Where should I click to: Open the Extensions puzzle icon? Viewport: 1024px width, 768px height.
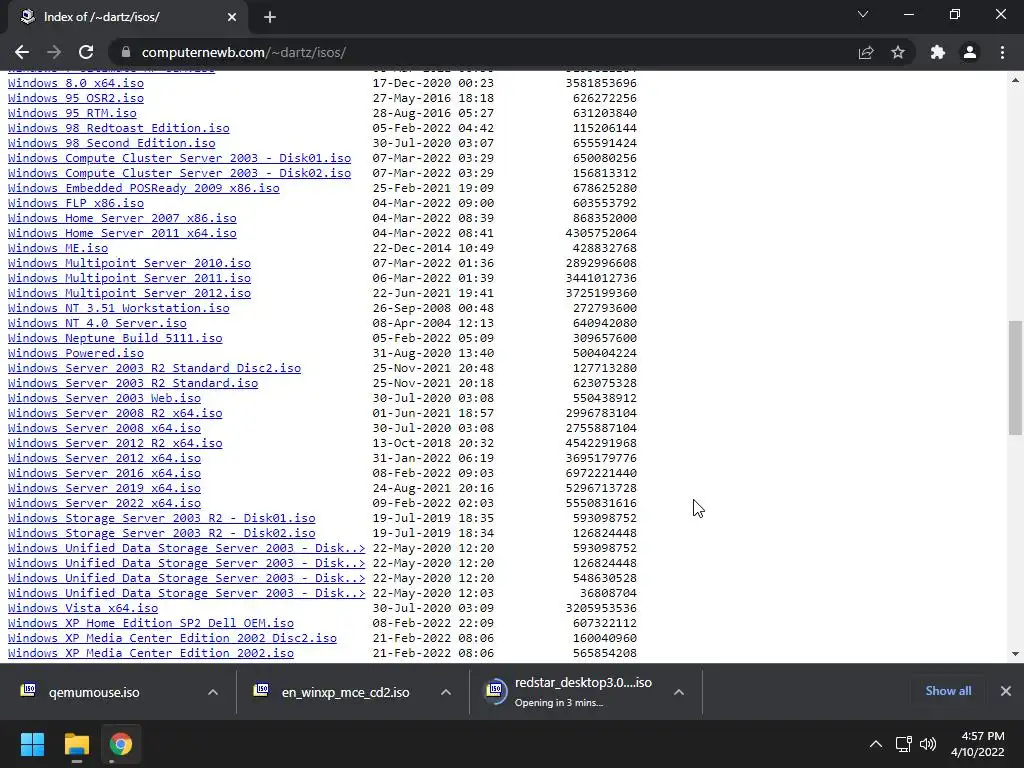(x=938, y=52)
